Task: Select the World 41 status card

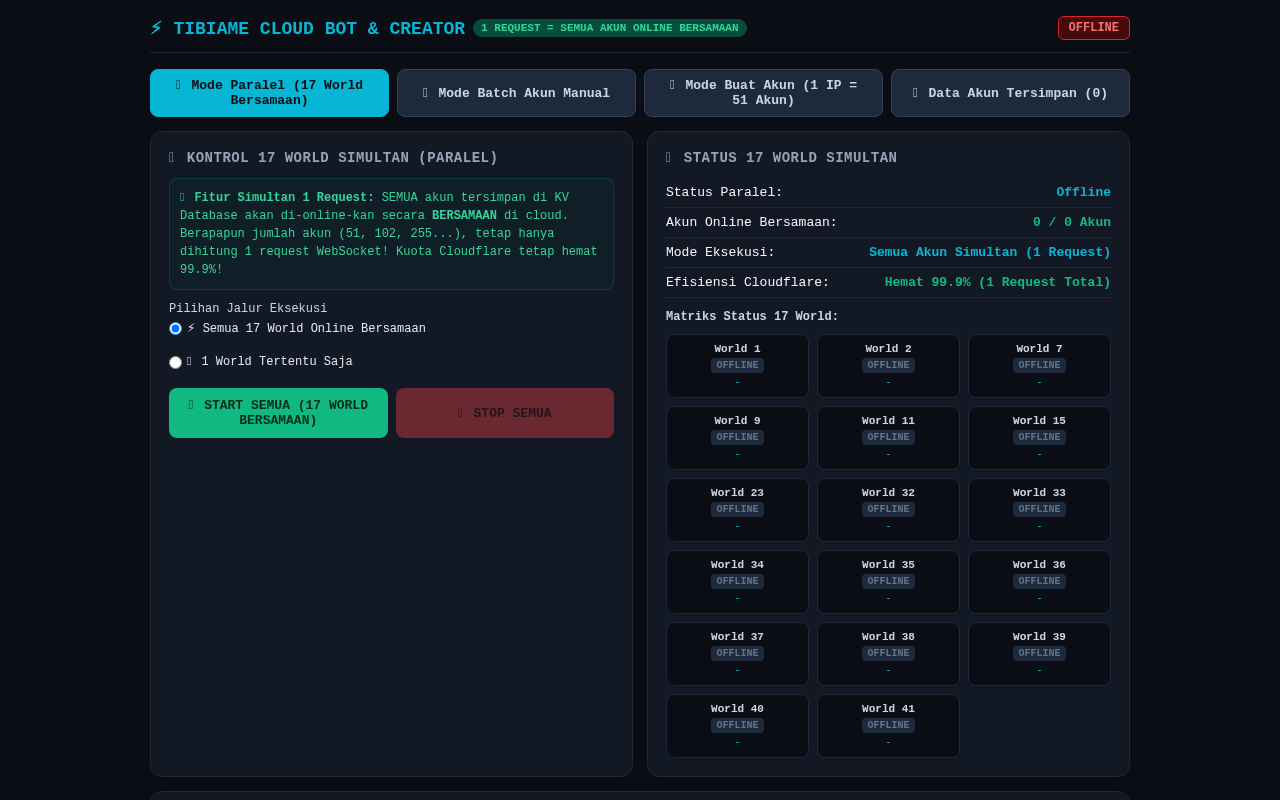Action: click(888, 726)
